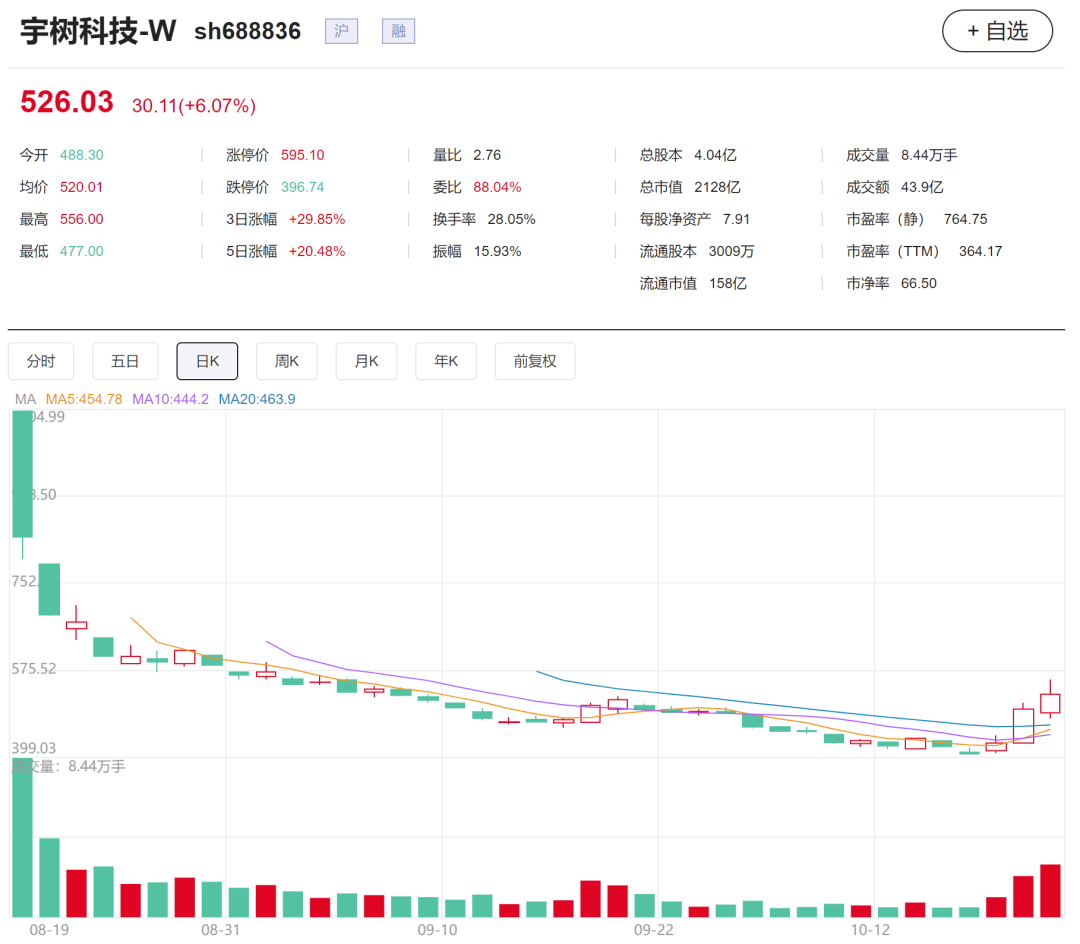Click the 融 margin trading badge
The width and height of the screenshot is (1080, 944).
pyautogui.click(x=398, y=31)
